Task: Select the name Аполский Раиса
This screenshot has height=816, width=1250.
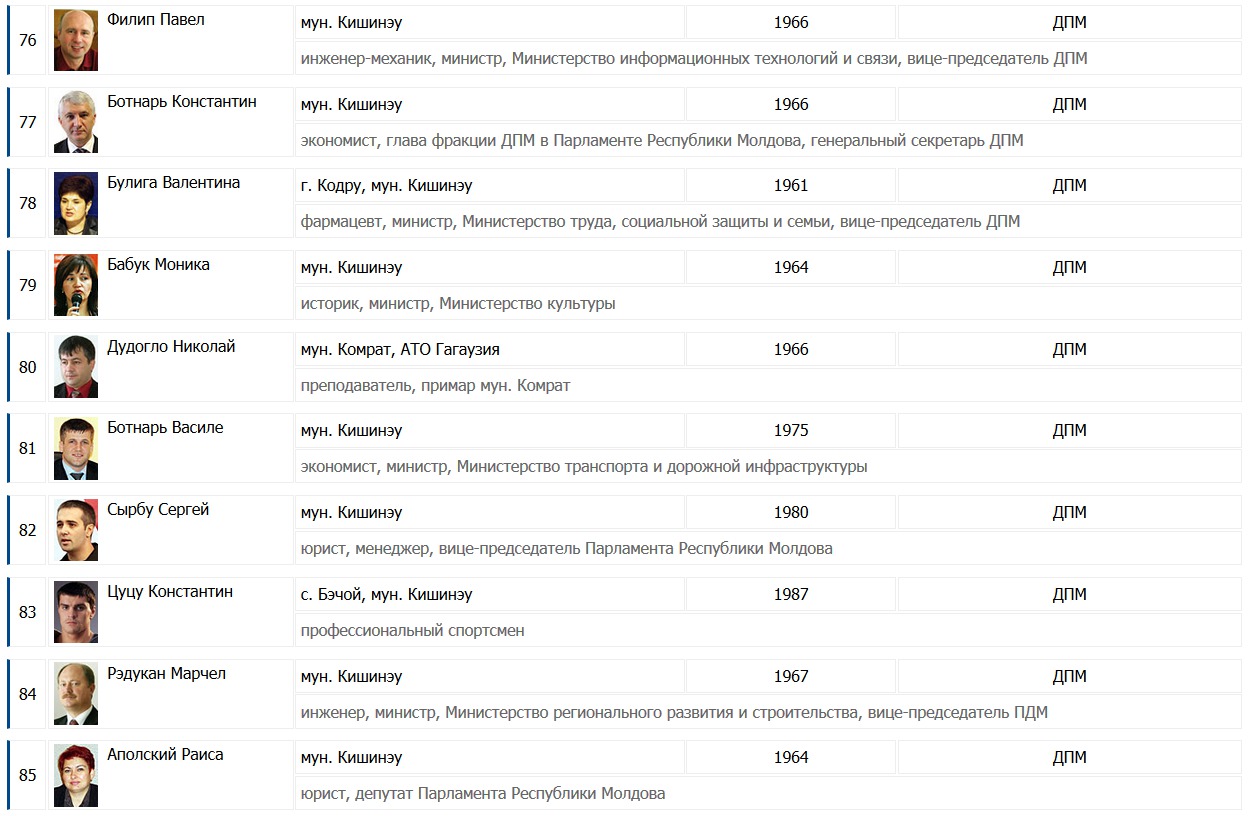Action: tap(165, 755)
